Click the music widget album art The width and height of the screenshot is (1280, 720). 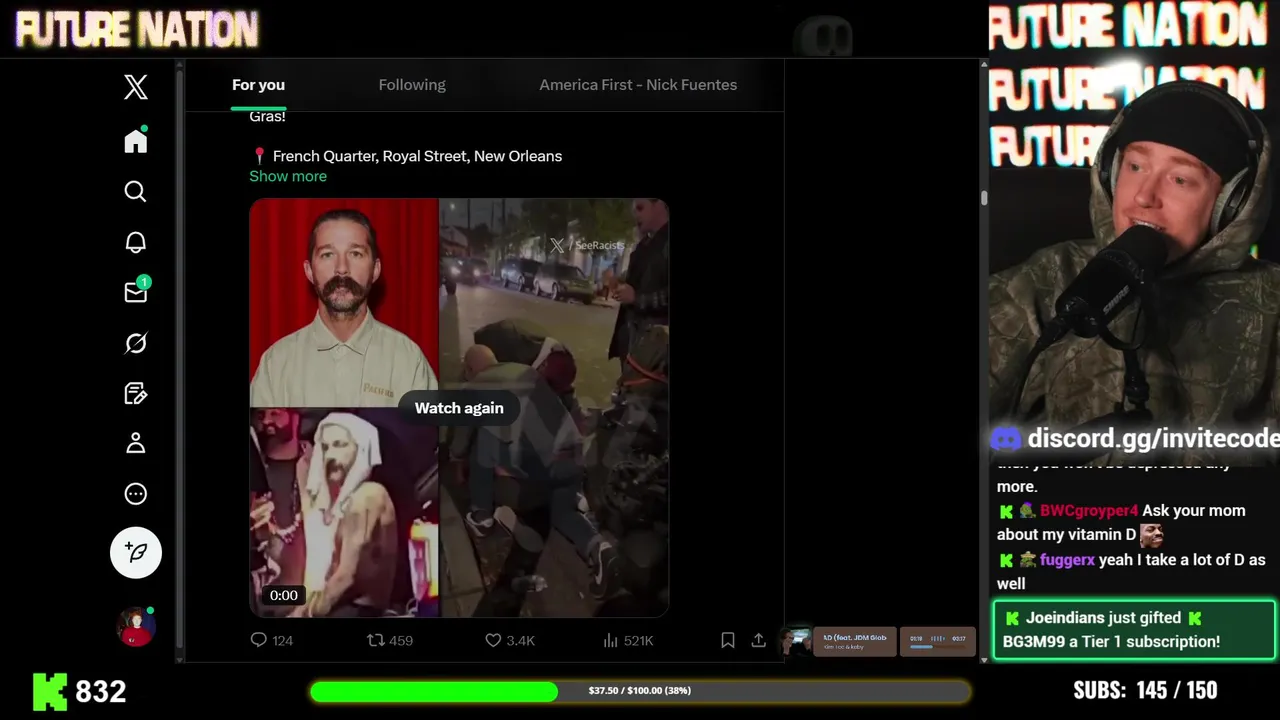(797, 642)
